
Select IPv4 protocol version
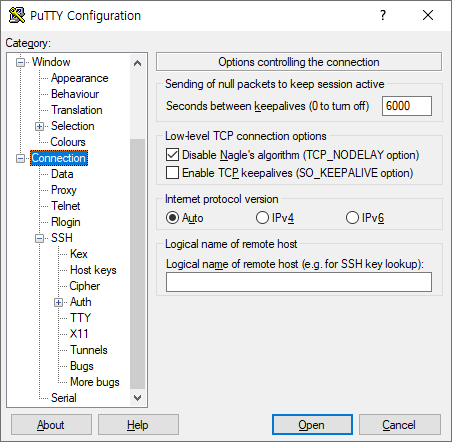click(x=262, y=218)
